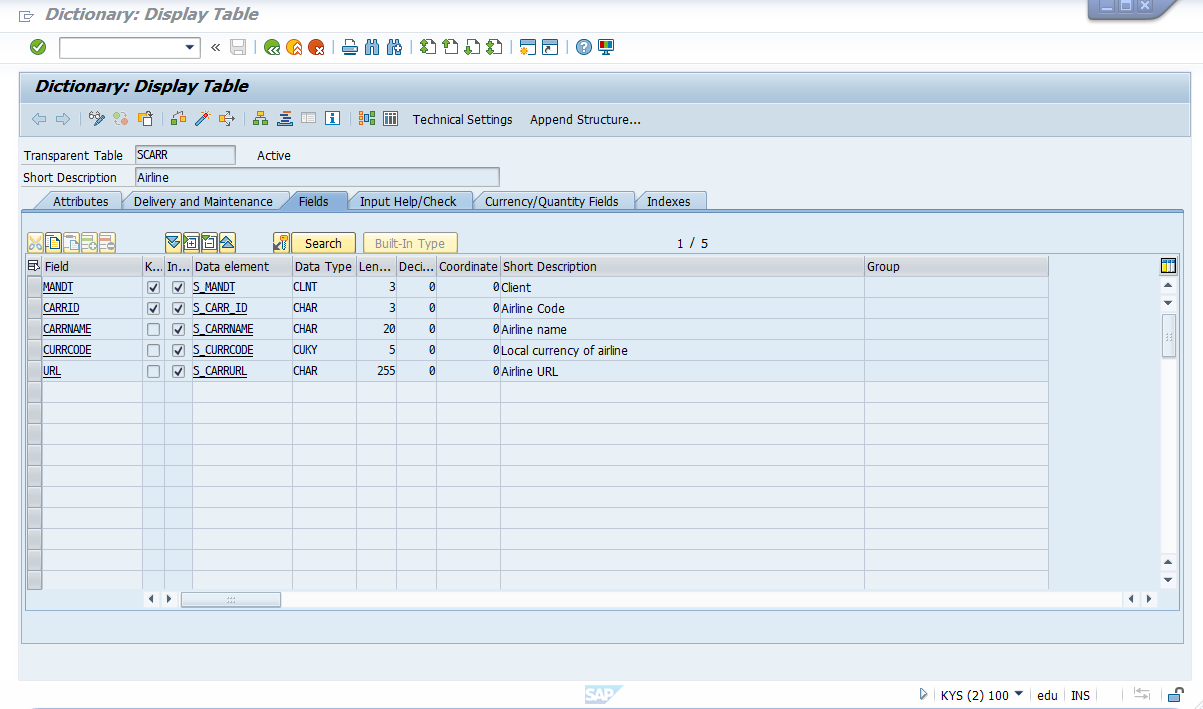Open the Input Help/Check tab
The image size is (1203, 709).
click(408, 201)
